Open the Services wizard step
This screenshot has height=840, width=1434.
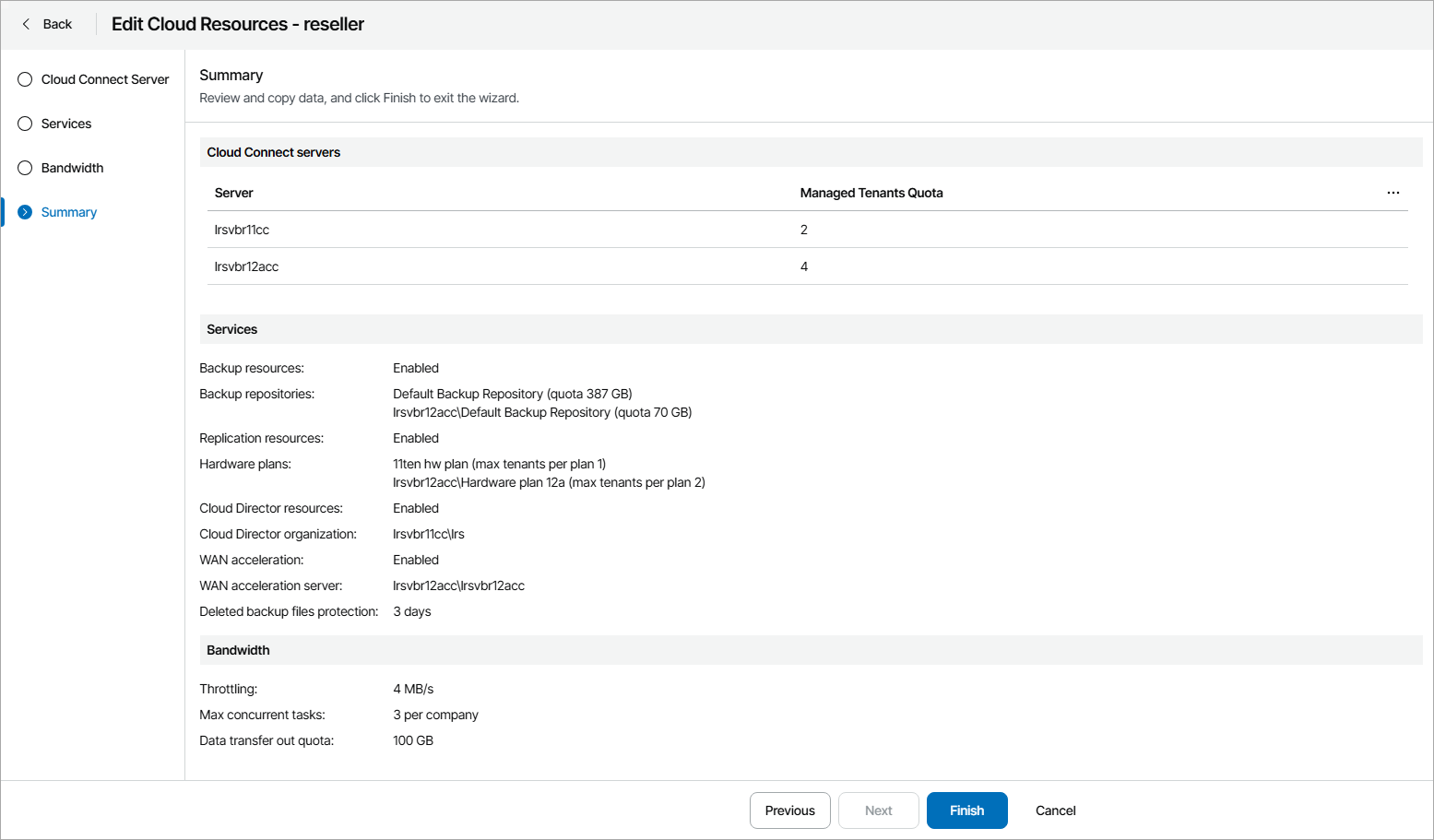(66, 124)
